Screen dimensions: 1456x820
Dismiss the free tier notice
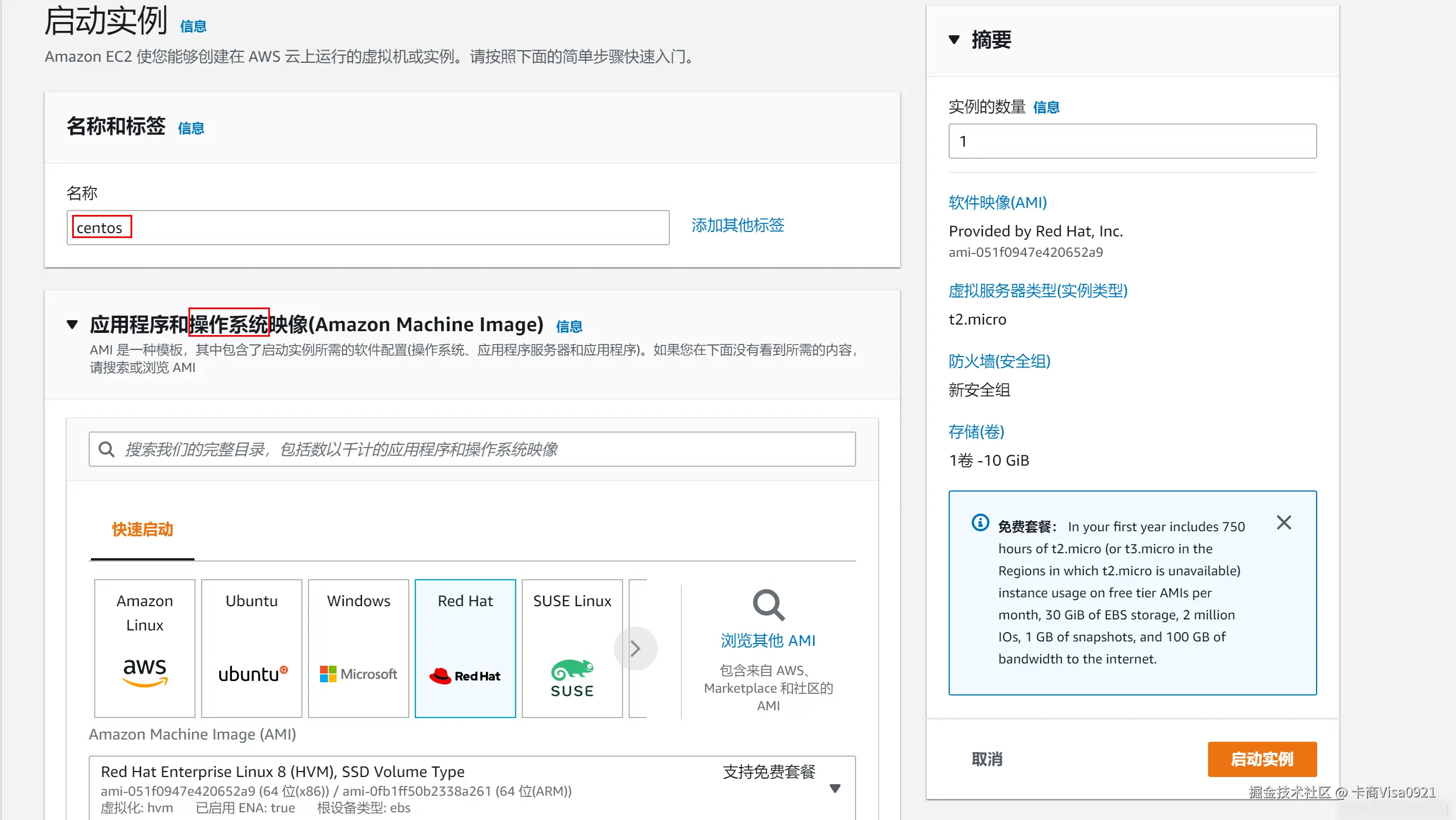click(x=1284, y=522)
